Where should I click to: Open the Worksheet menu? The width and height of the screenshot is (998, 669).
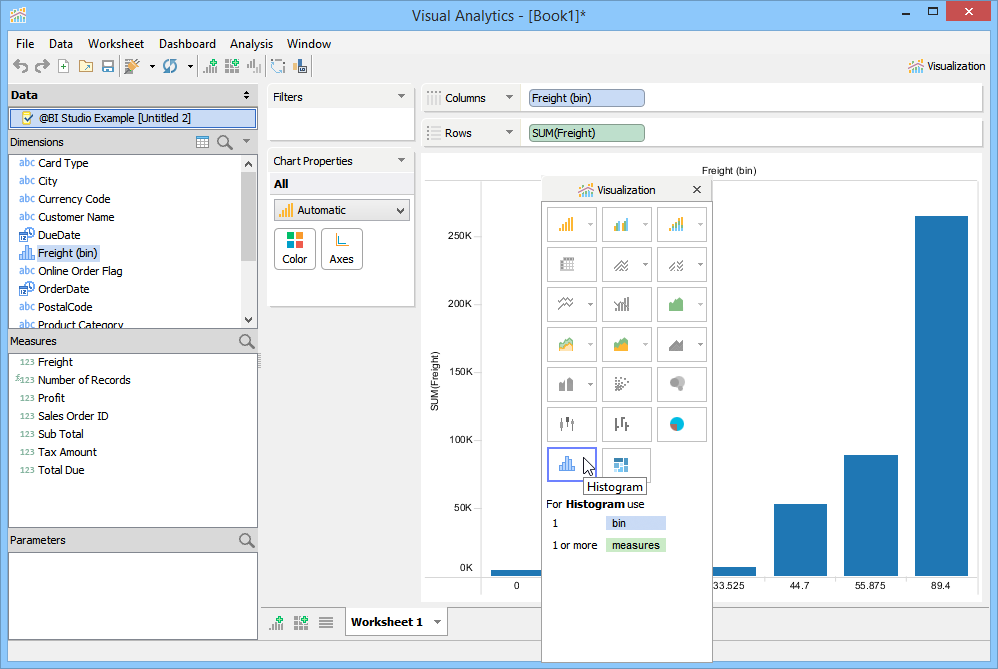click(116, 44)
